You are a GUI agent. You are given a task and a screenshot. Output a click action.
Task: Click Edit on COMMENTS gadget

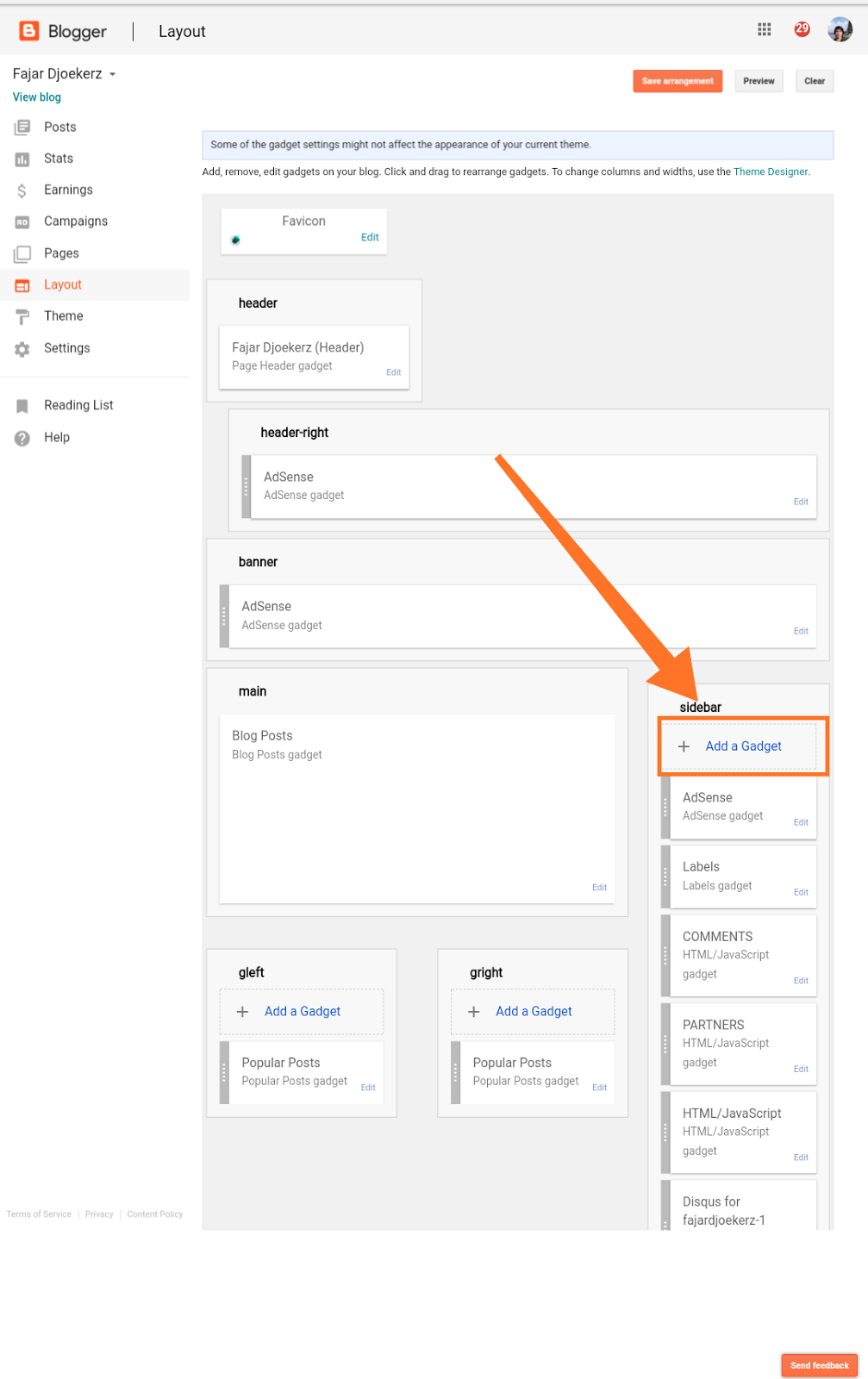(801, 981)
